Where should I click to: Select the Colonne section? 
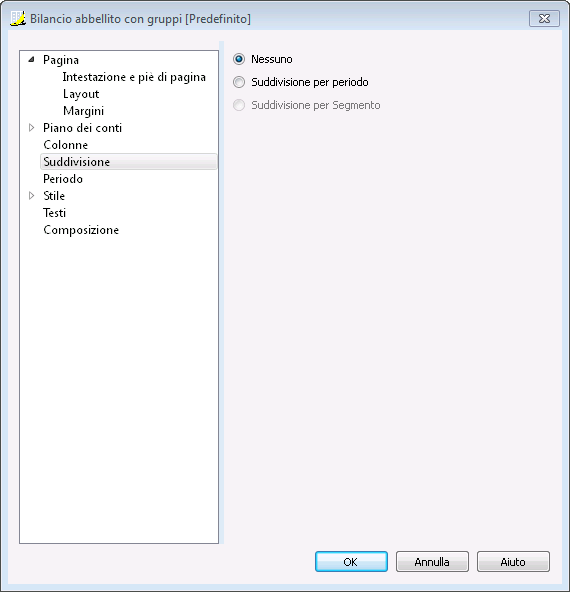pyautogui.click(x=65, y=145)
